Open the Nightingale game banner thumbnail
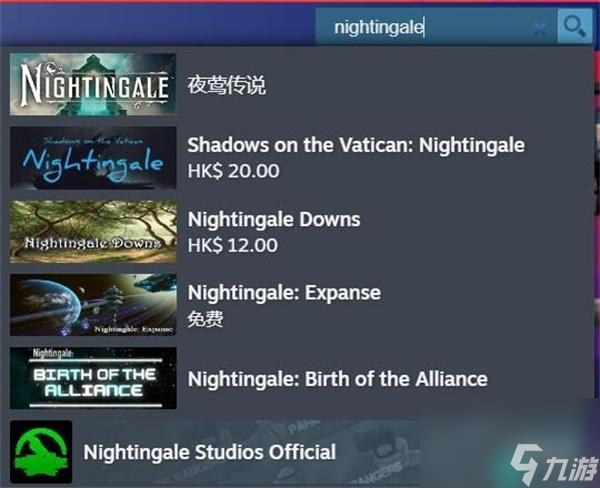Viewport: 600px width, 488px height. click(93, 85)
